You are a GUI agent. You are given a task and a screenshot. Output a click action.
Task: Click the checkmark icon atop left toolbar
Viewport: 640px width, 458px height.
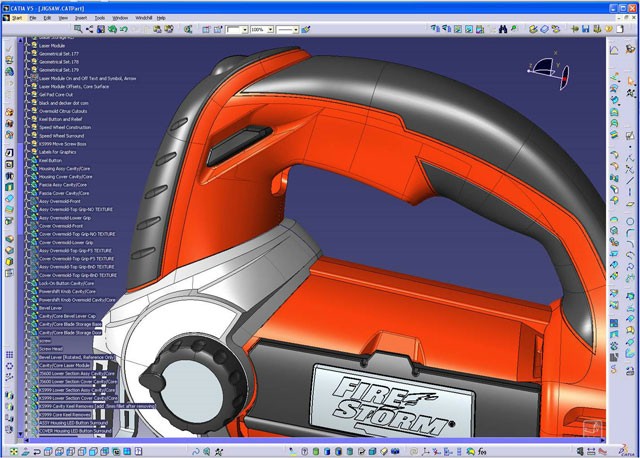pyautogui.click(x=8, y=46)
